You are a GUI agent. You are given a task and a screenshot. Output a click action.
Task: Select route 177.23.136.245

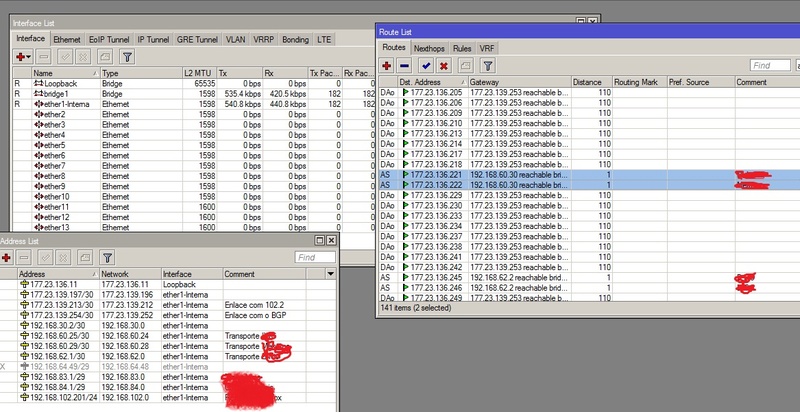pyautogui.click(x=589, y=277)
